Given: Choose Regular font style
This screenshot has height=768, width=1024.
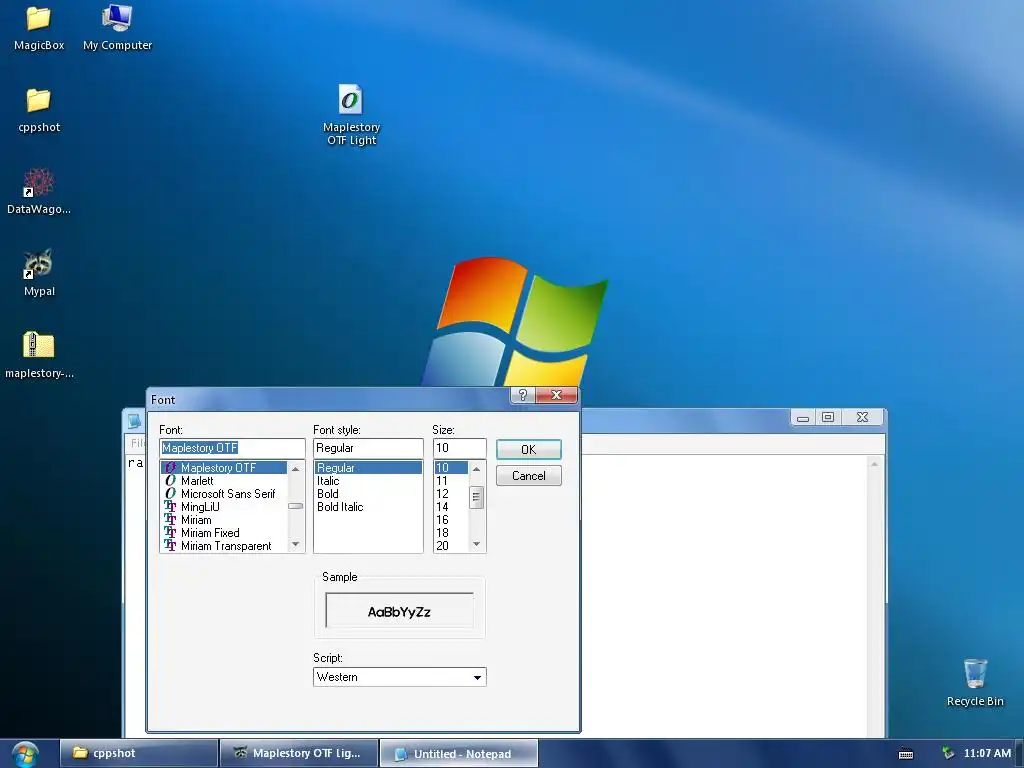Looking at the screenshot, I should pyautogui.click(x=368, y=468).
